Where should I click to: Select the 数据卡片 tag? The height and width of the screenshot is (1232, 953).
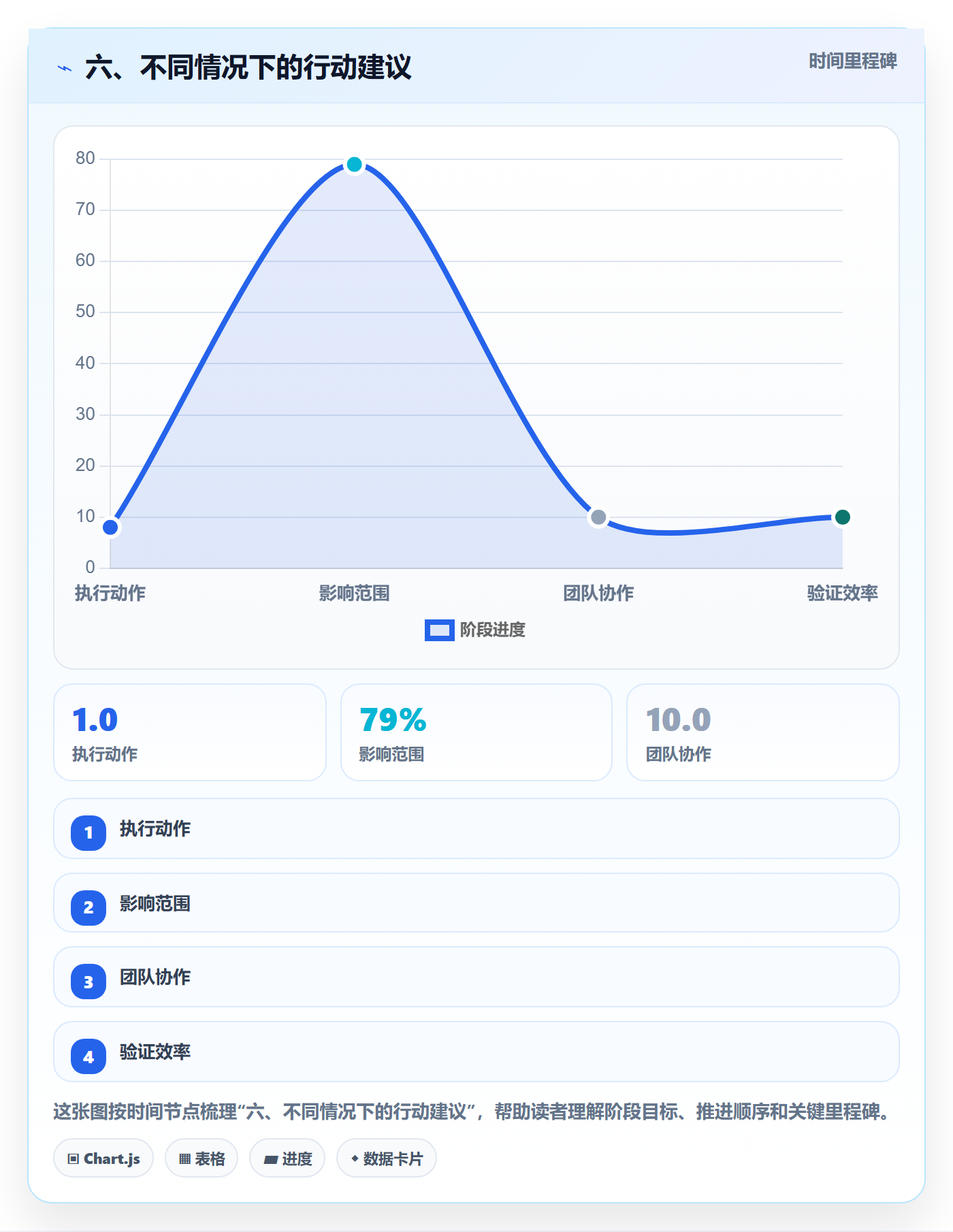[x=387, y=1158]
